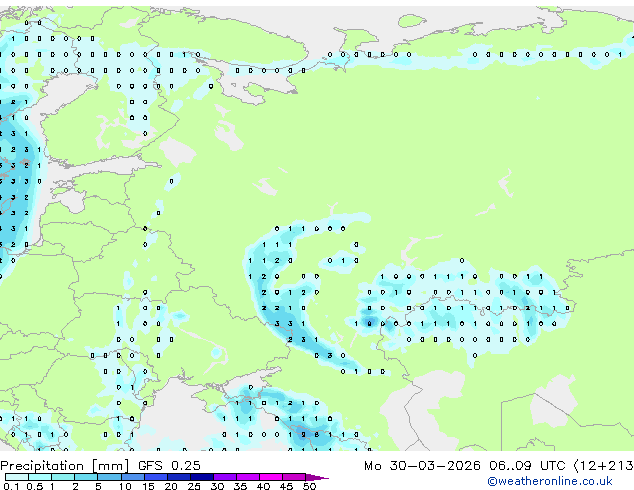Click the '15' legend scale value

[148, 486]
